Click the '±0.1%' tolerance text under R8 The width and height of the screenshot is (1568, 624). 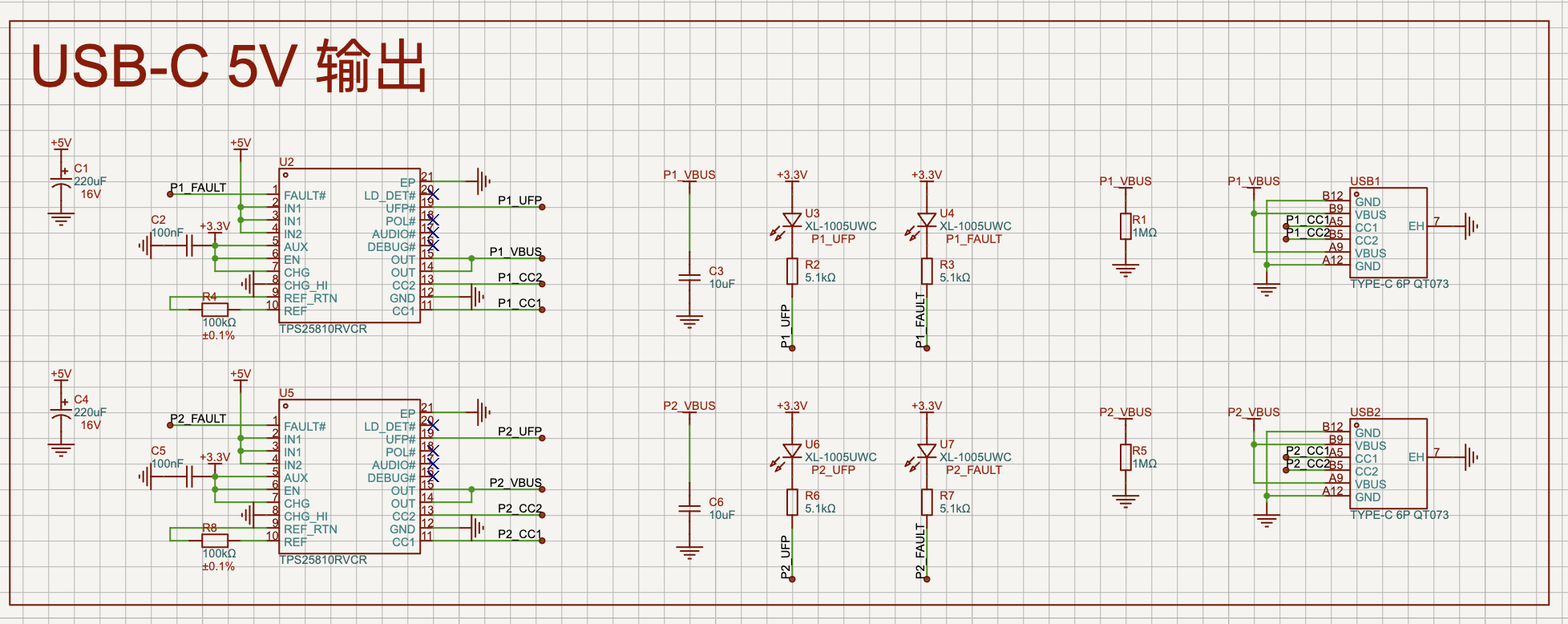218,566
